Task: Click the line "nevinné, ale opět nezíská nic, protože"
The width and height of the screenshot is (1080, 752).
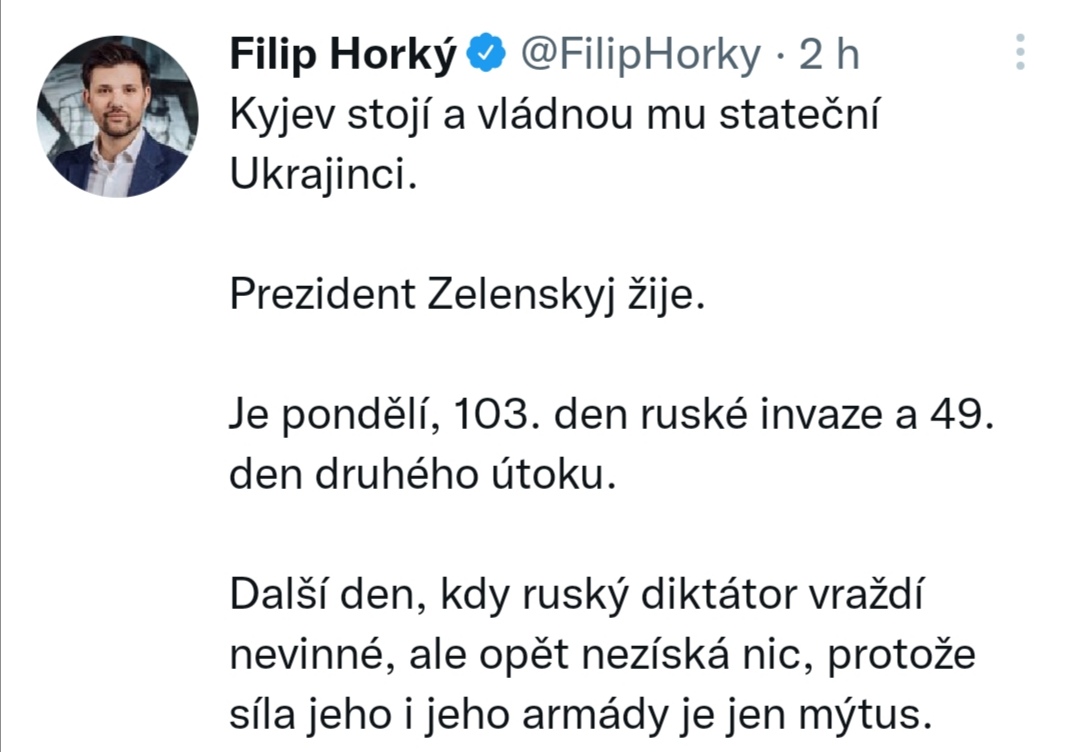Action: [x=602, y=657]
